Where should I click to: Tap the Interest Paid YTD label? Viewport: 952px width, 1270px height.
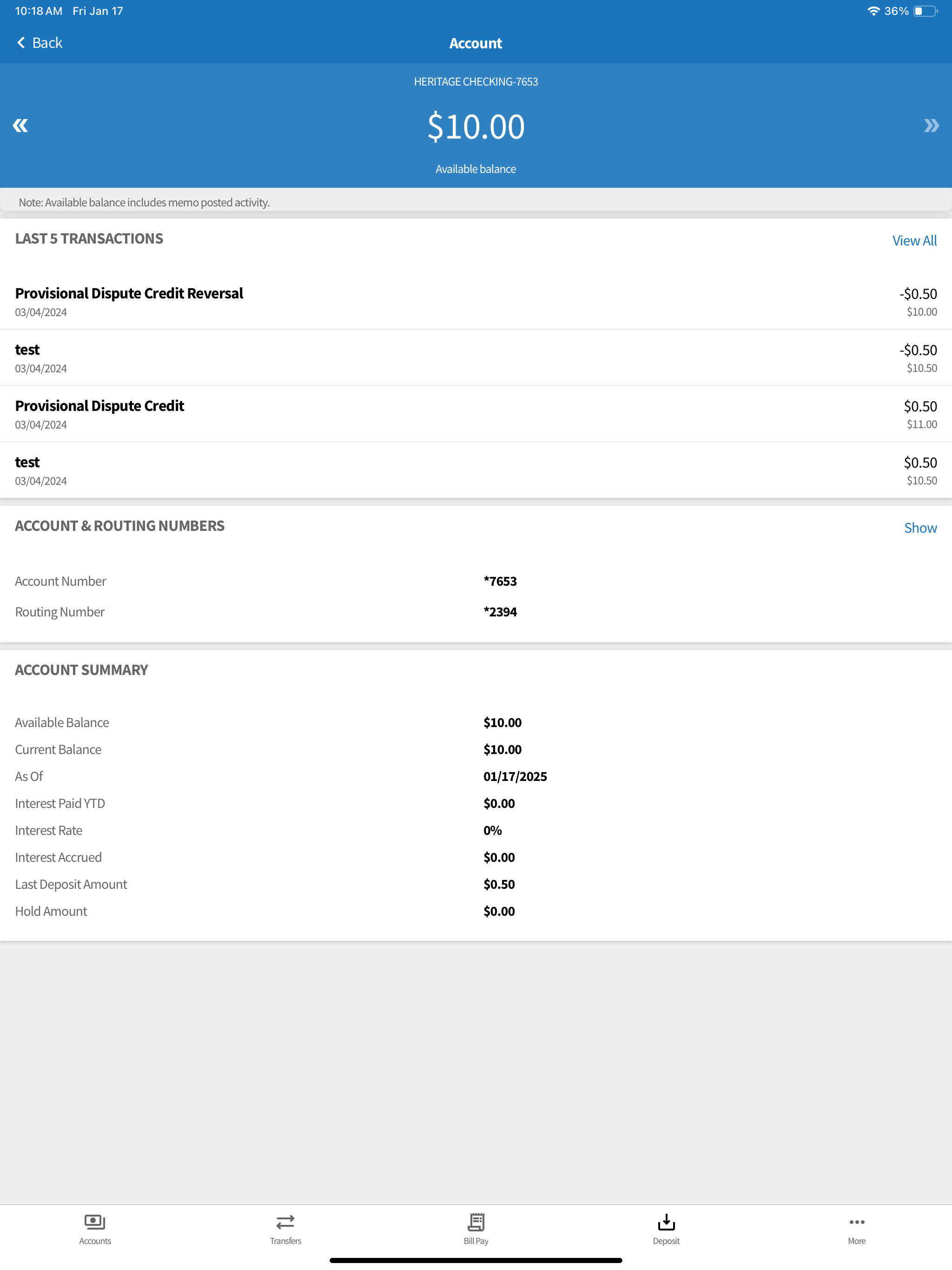coord(59,803)
